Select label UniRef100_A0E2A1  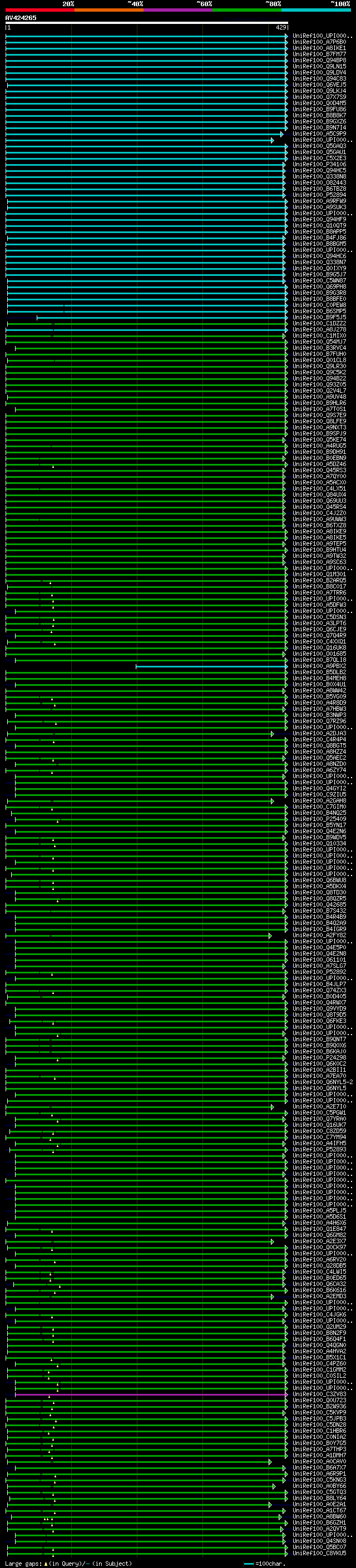[x=319, y=1504]
